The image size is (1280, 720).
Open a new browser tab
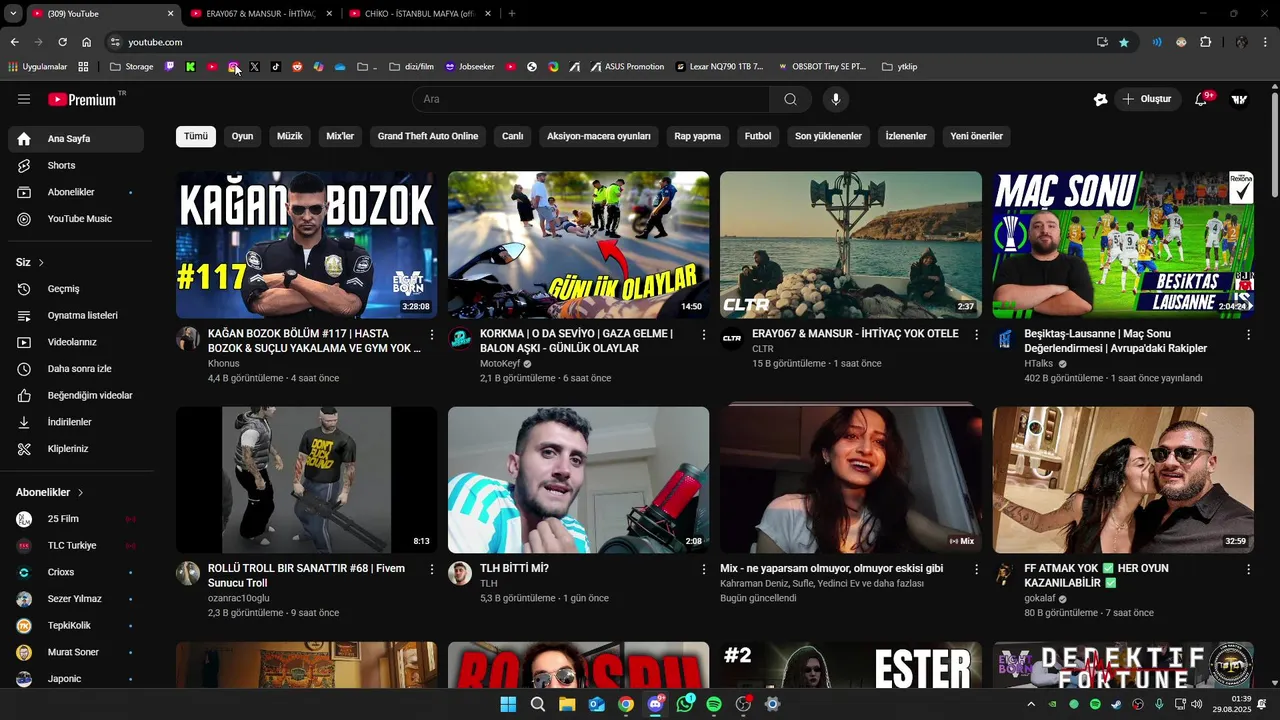[512, 14]
